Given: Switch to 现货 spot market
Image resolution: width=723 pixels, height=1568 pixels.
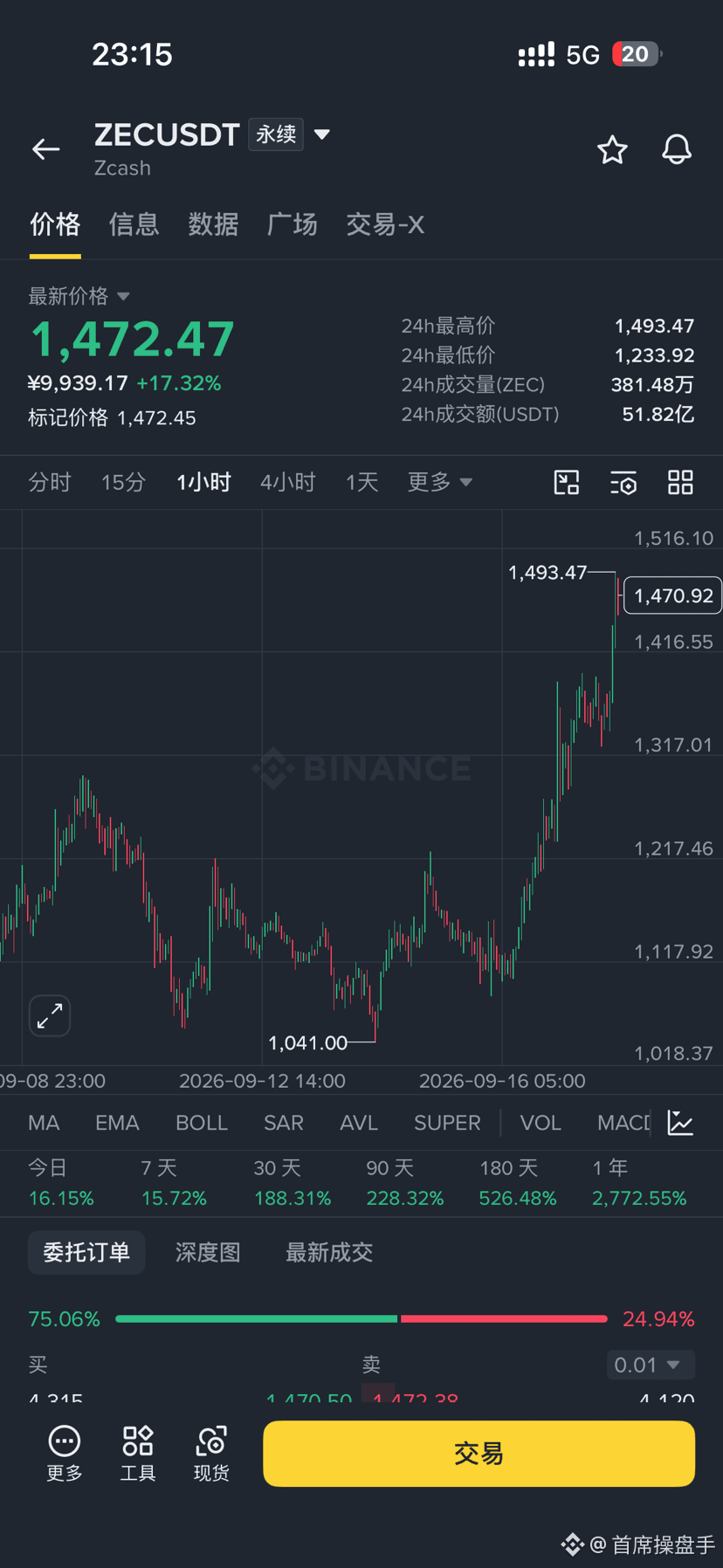Looking at the screenshot, I should 211,1454.
